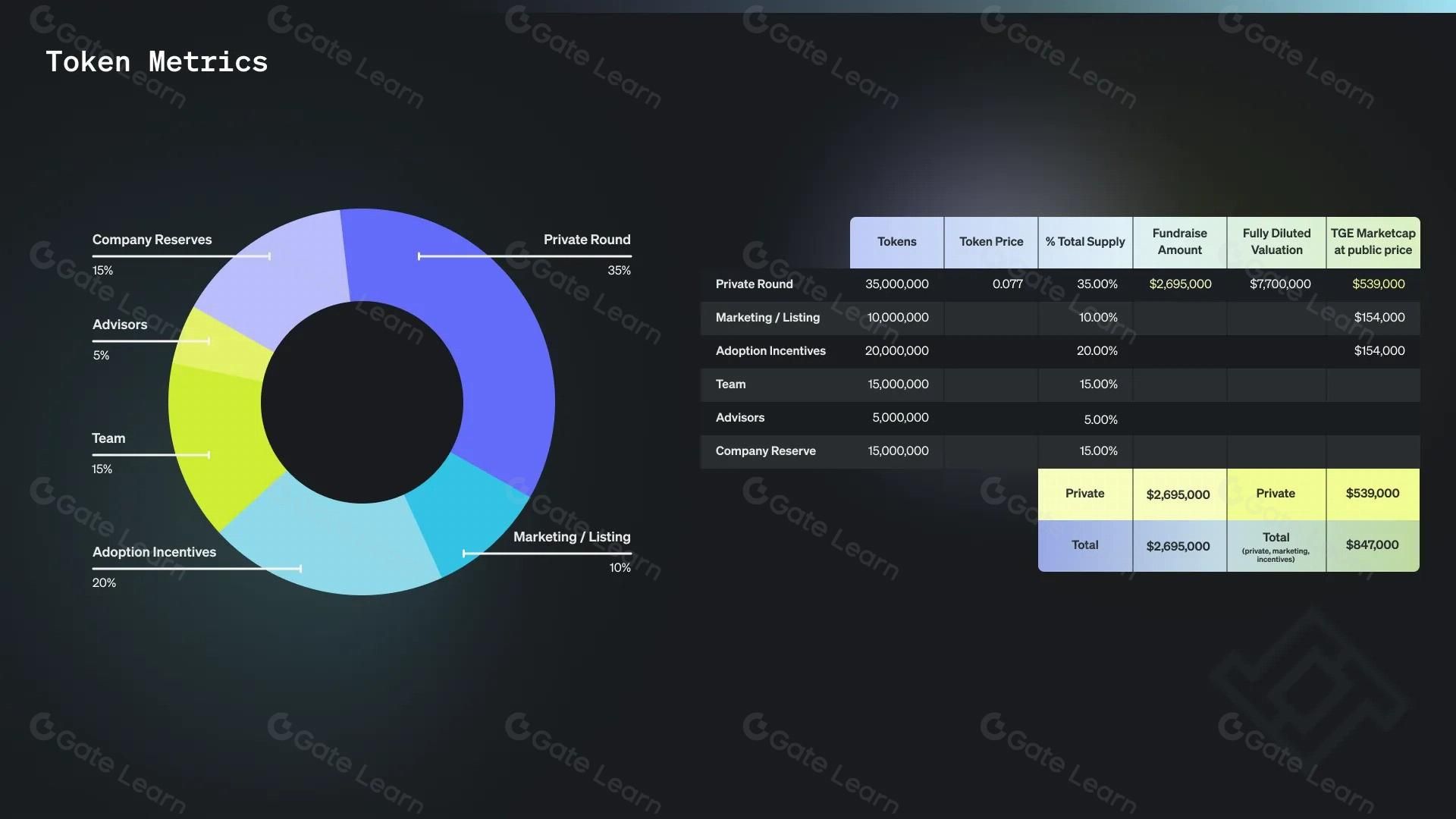The width and height of the screenshot is (1456, 819).
Task: Click the Token Metrics title
Action: [157, 61]
